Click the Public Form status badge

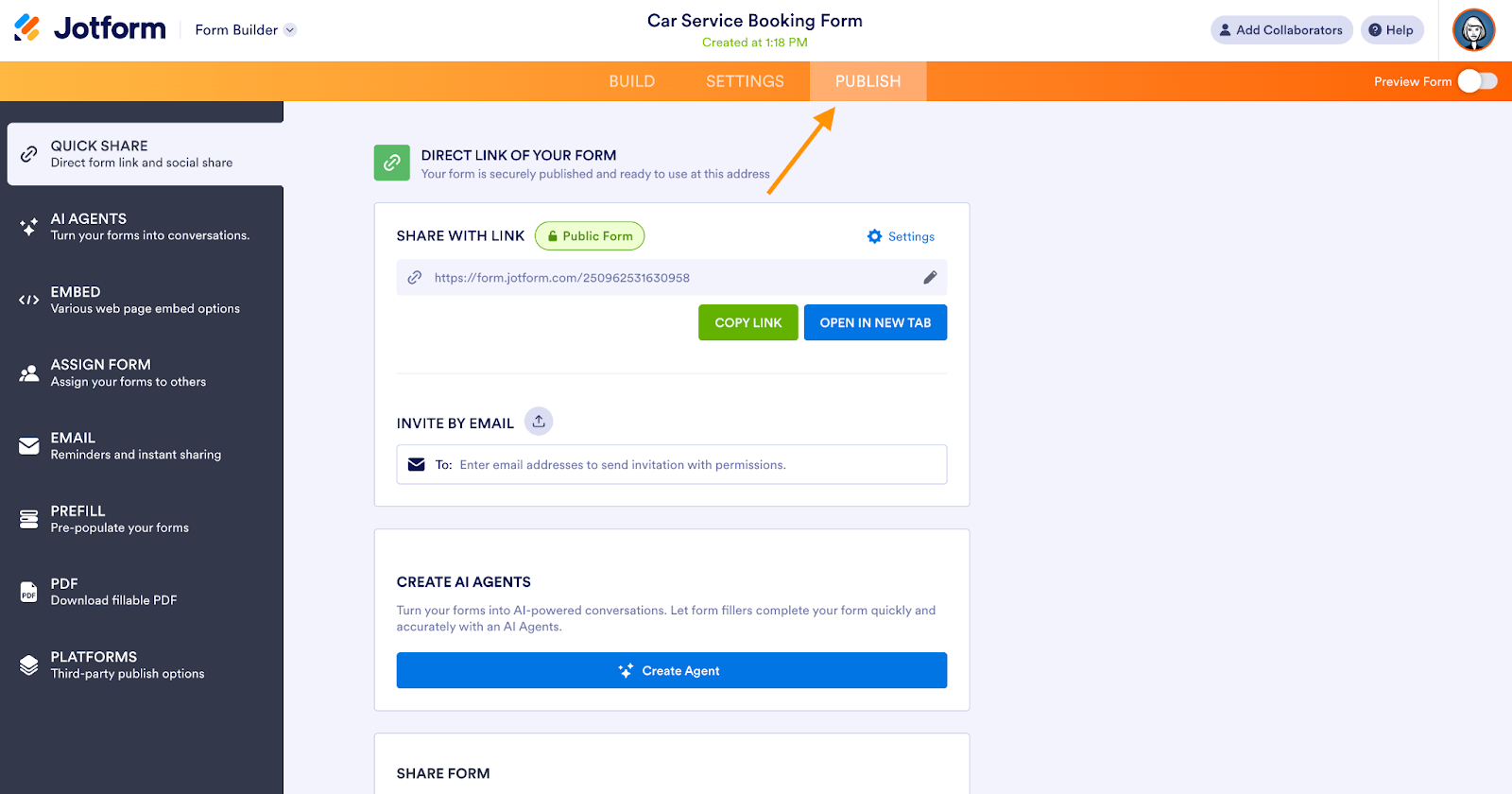[590, 236]
